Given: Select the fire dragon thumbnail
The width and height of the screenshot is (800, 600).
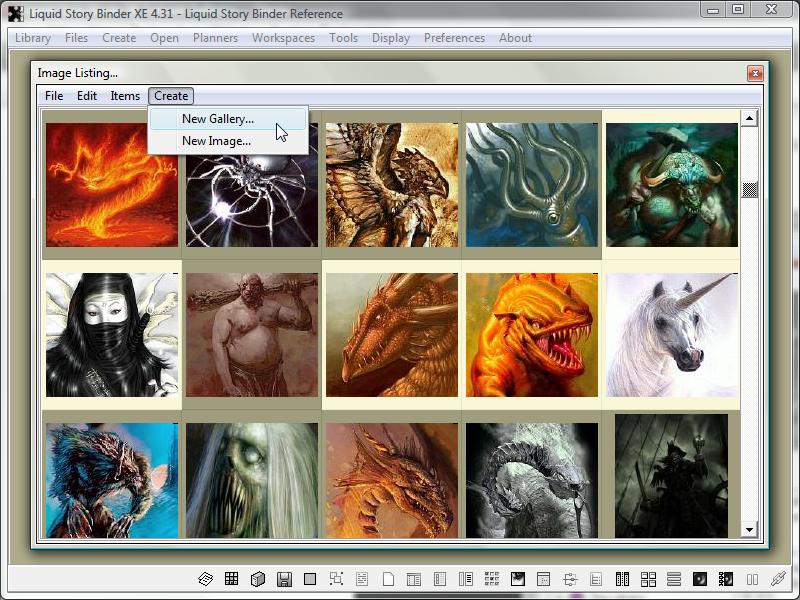Looking at the screenshot, I should (112, 184).
